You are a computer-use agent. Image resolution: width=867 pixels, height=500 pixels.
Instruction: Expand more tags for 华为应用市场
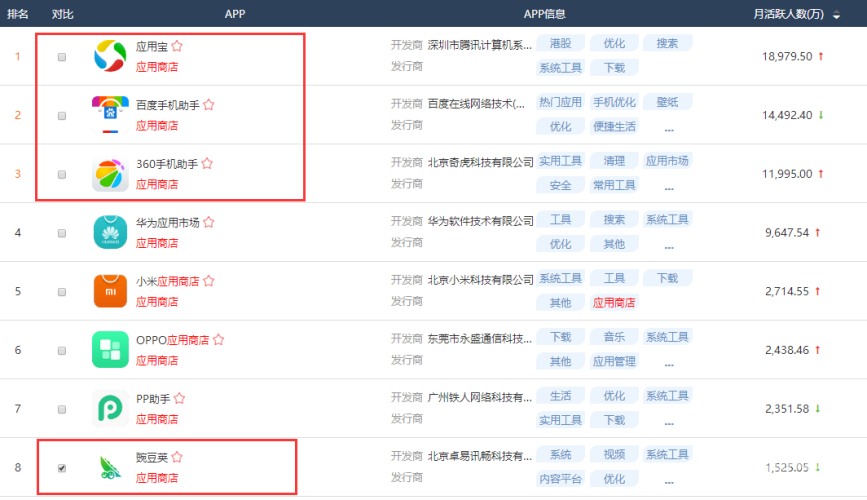click(x=669, y=246)
